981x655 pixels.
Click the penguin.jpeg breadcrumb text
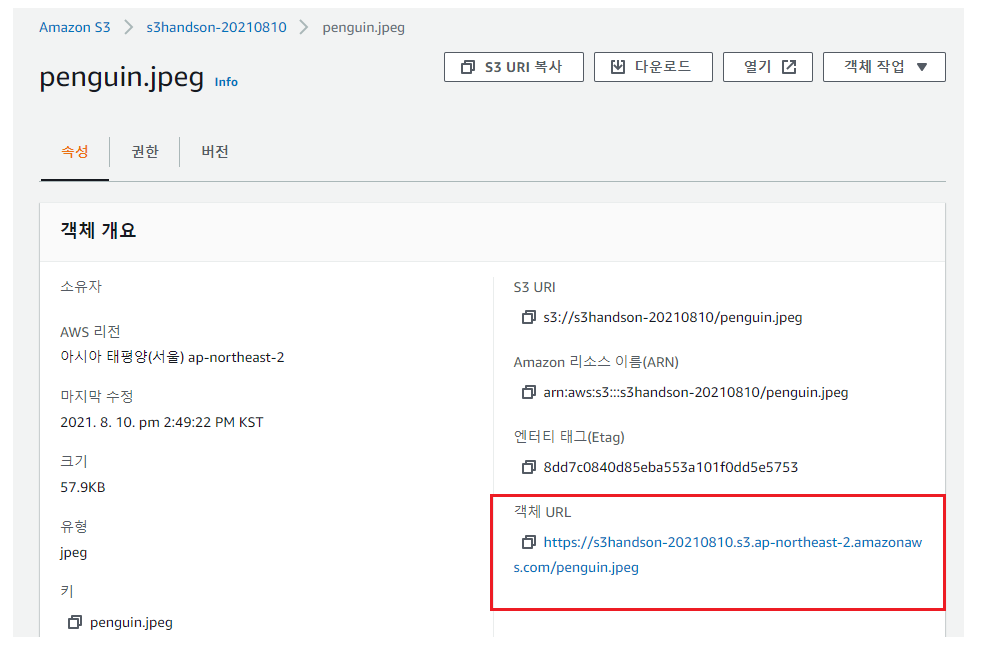pos(363,28)
